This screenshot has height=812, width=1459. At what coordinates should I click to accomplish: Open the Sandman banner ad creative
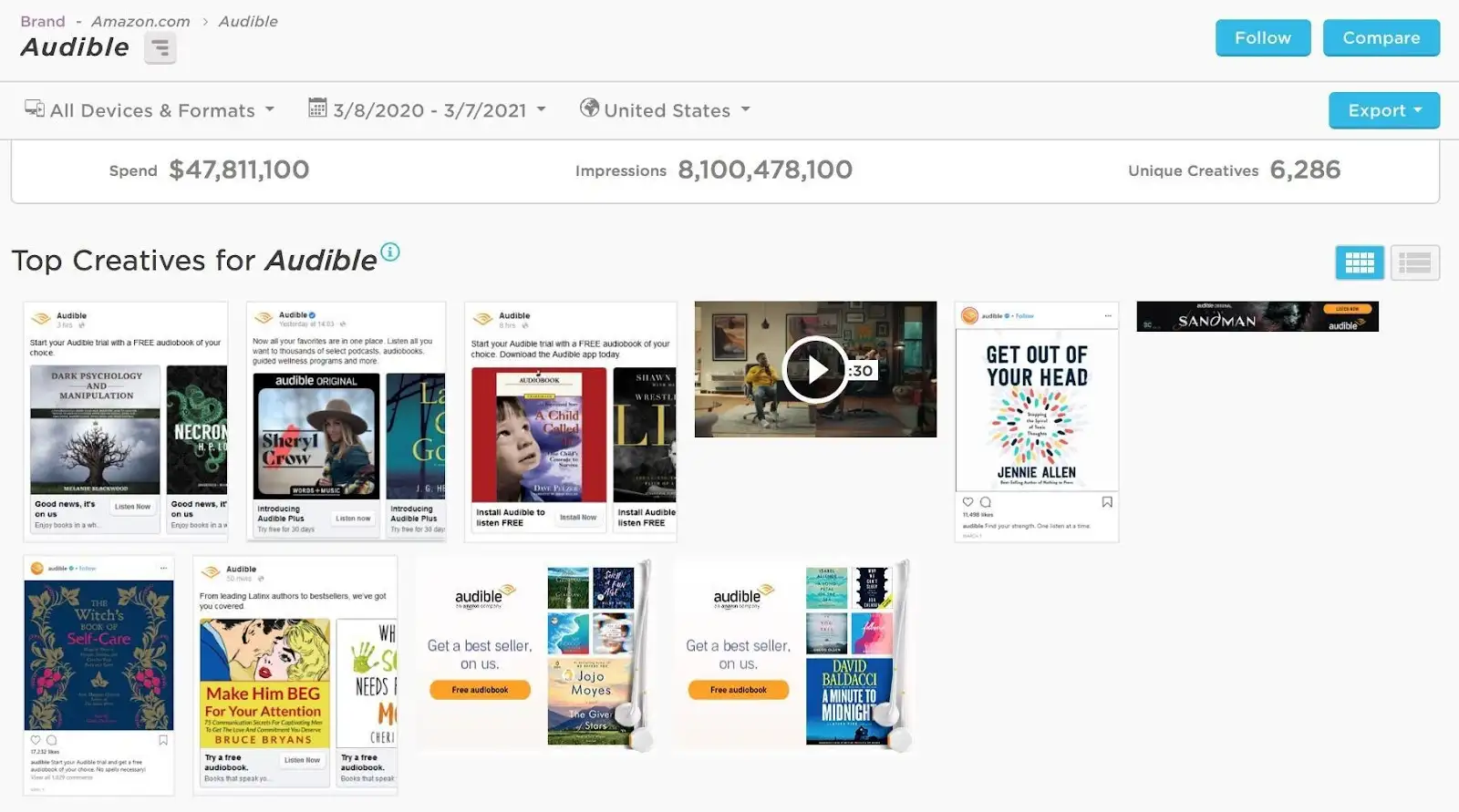pos(1257,316)
